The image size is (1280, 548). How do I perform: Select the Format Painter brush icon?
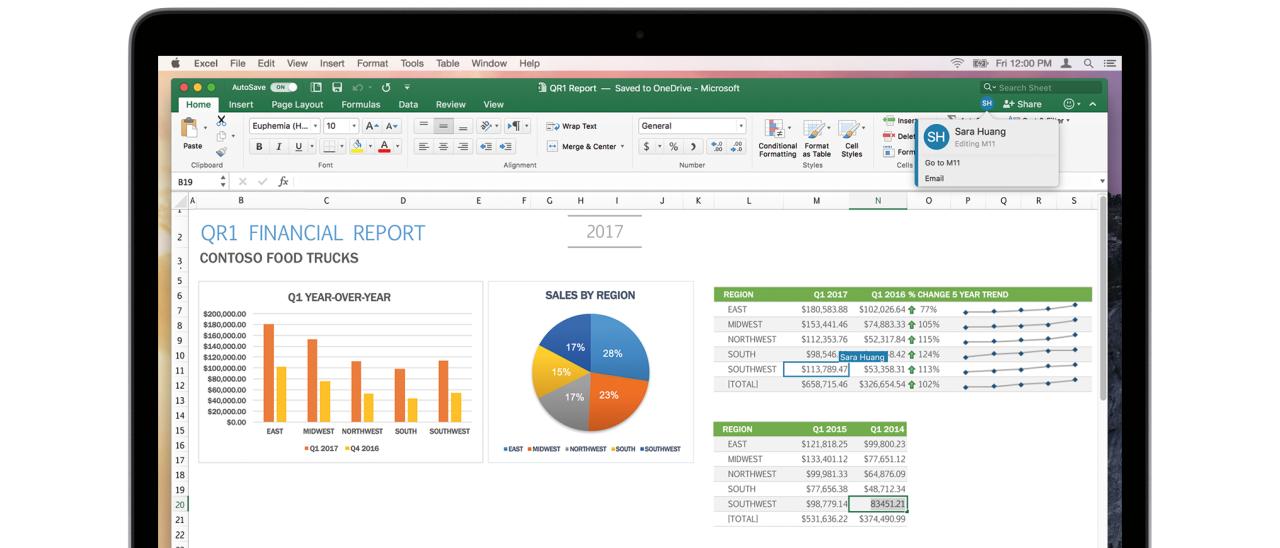(221, 151)
